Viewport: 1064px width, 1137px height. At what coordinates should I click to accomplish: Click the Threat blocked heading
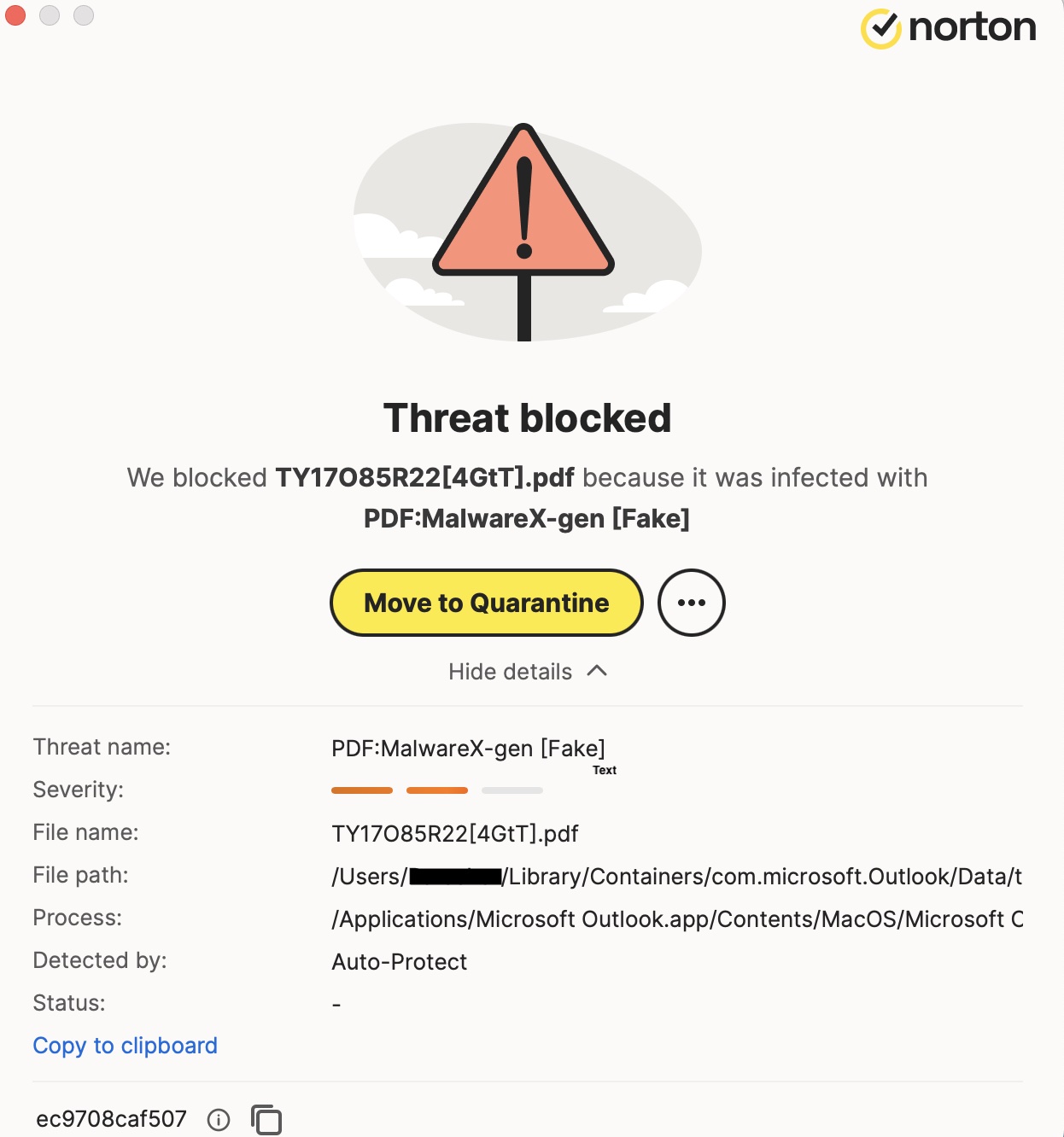click(527, 418)
